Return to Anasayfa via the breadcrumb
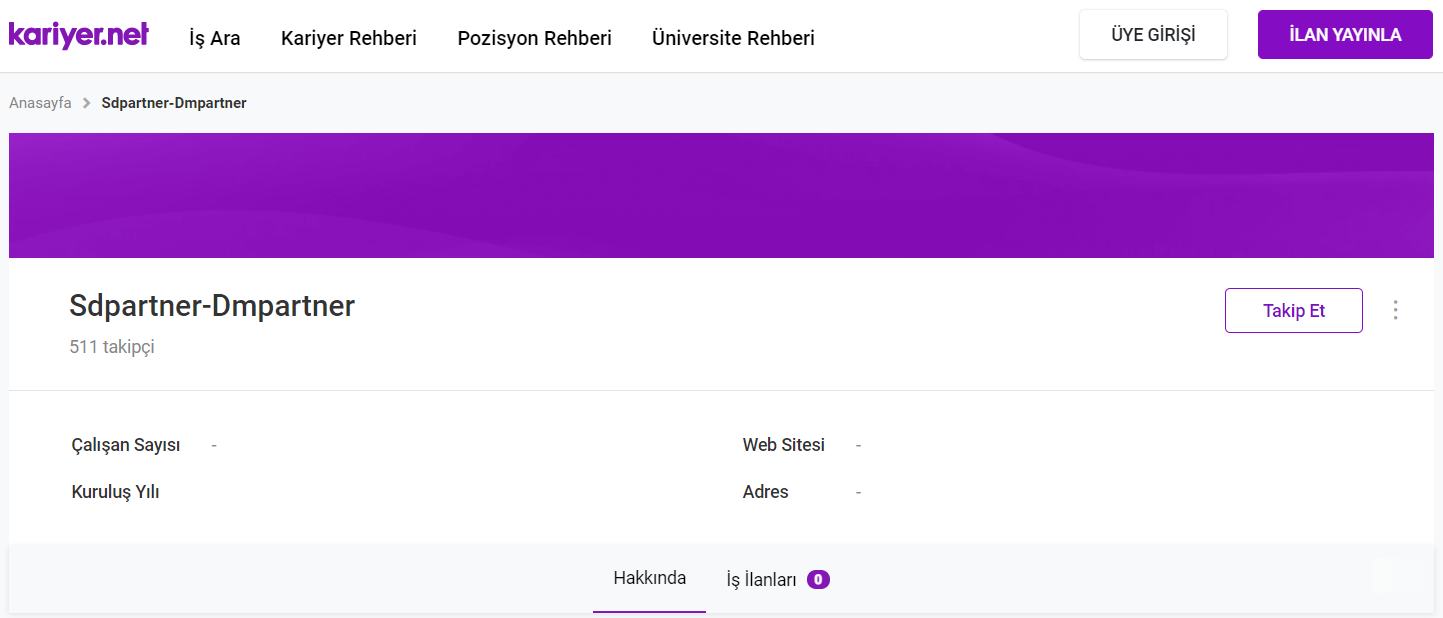1443x618 pixels. coord(40,103)
